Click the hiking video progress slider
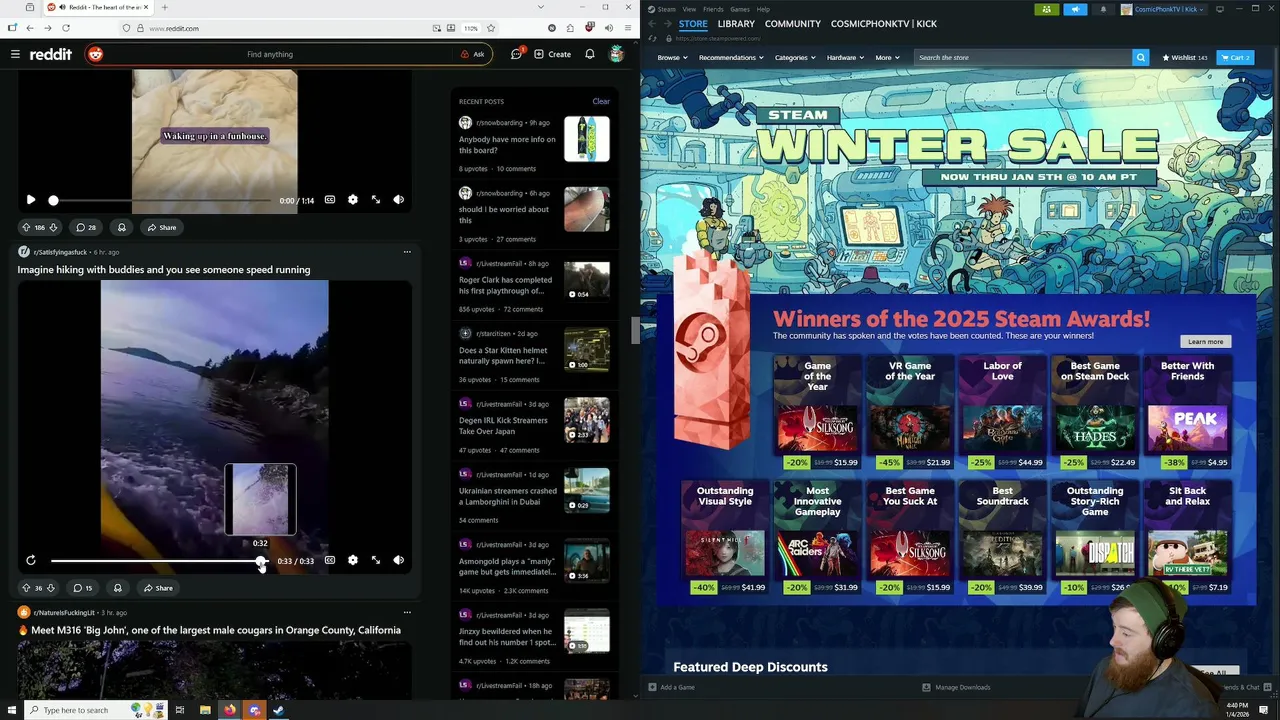 [158, 560]
